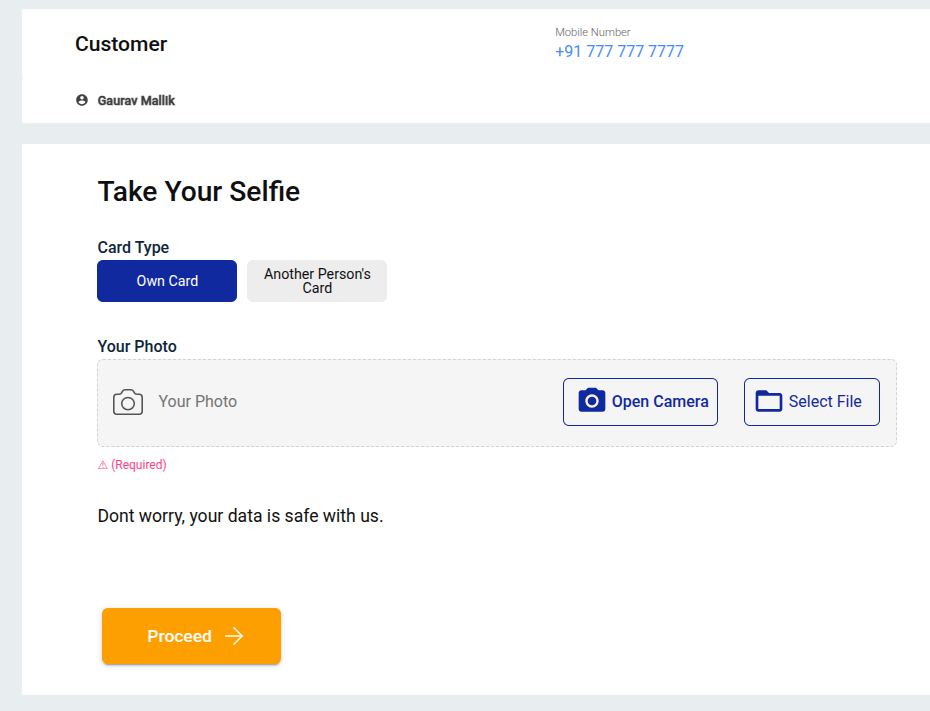Screen dimensions: 930x711
Task: Click the arrow icon on the Proceed button
Action: pos(235,636)
